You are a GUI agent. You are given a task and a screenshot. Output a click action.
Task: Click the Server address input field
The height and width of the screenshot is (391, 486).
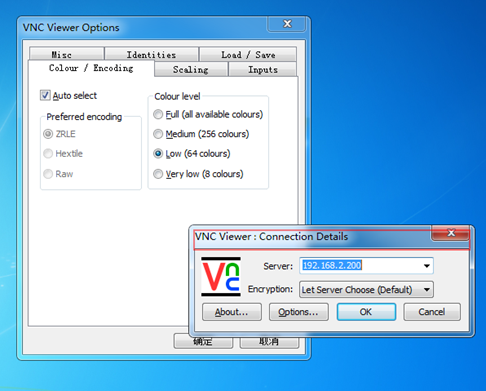360,266
